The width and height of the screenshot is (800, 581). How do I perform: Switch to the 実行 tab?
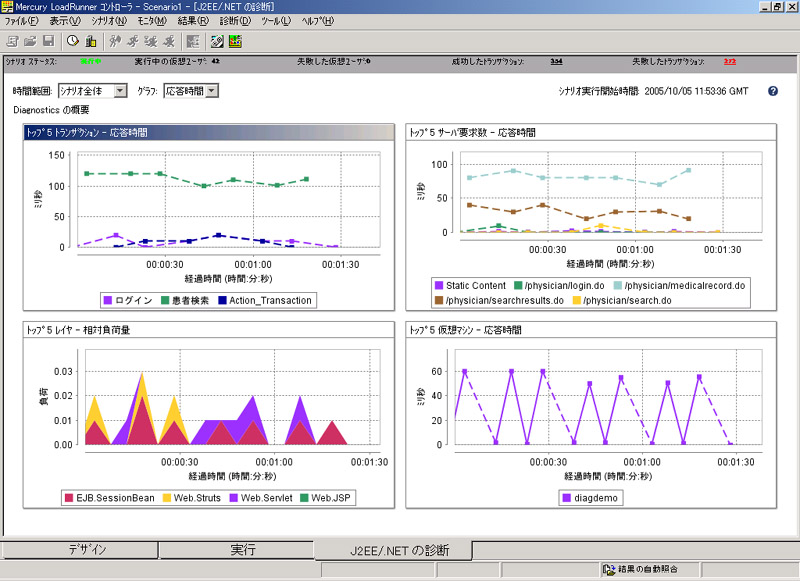(236, 550)
